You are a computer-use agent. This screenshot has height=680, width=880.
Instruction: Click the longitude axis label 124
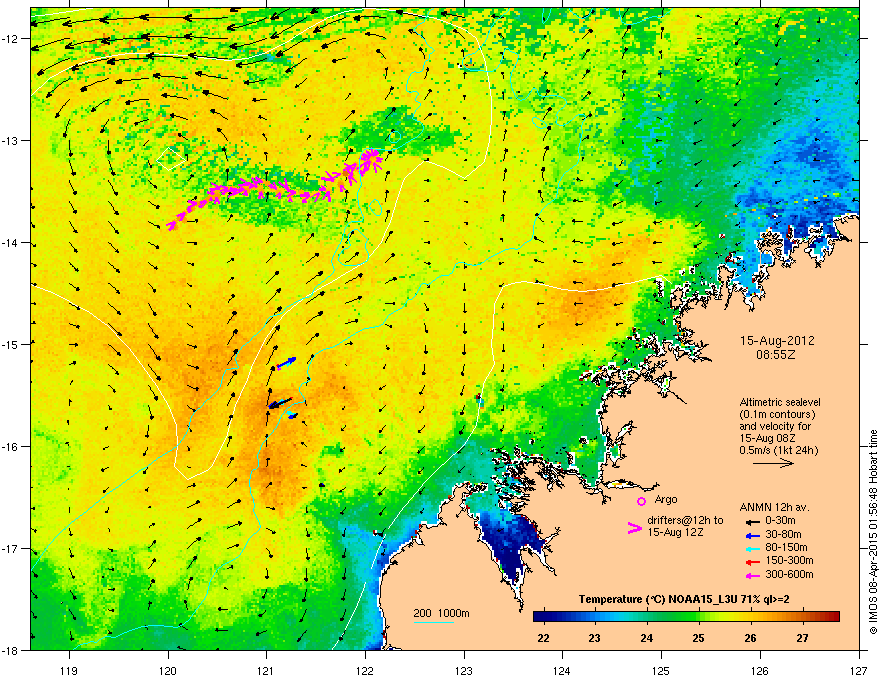coord(562,670)
